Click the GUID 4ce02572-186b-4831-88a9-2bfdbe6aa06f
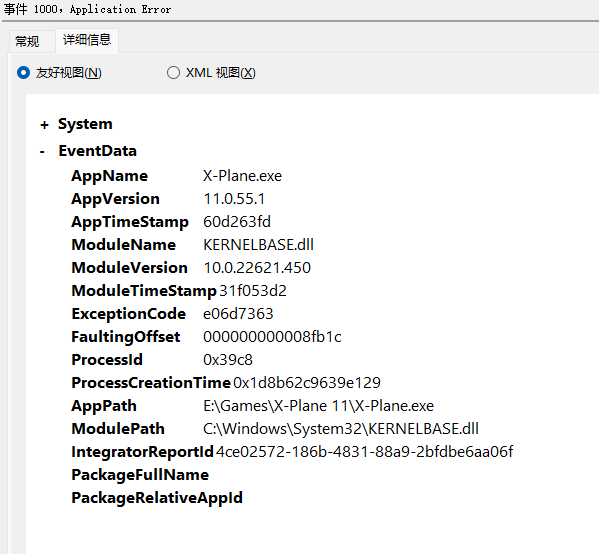The width and height of the screenshot is (599, 554). tap(364, 452)
